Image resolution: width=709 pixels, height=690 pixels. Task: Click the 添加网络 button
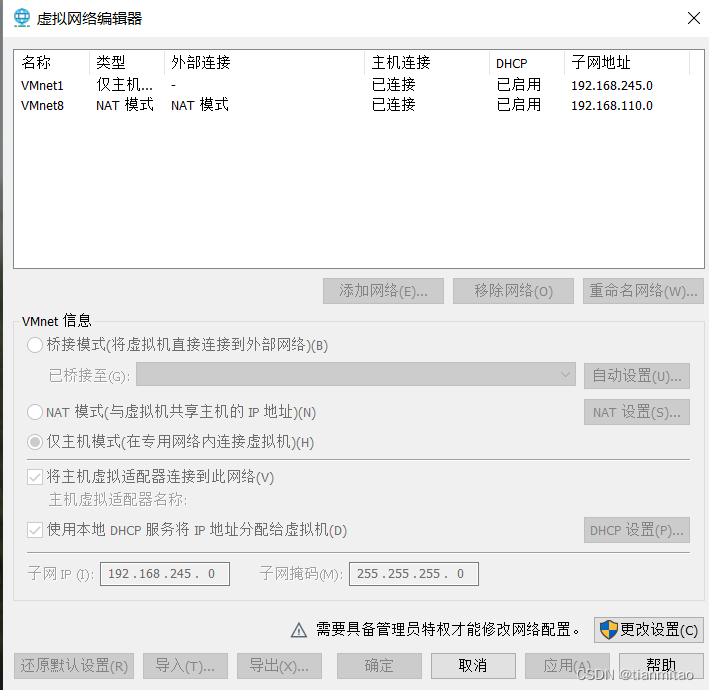coord(383,291)
